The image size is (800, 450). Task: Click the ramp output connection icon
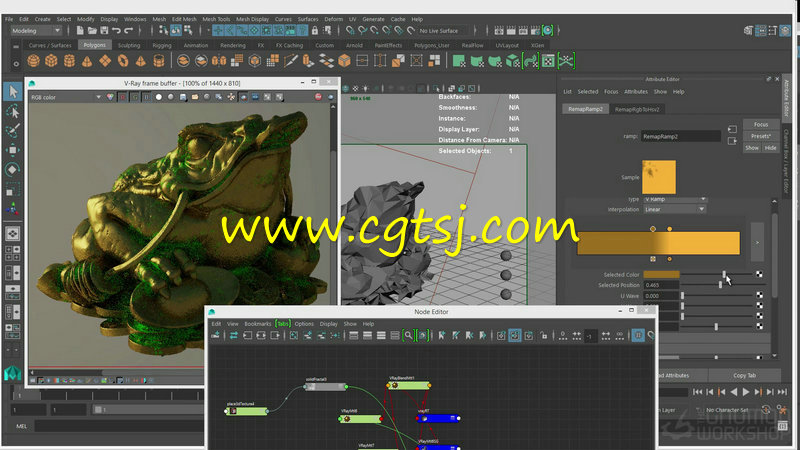coord(732,141)
